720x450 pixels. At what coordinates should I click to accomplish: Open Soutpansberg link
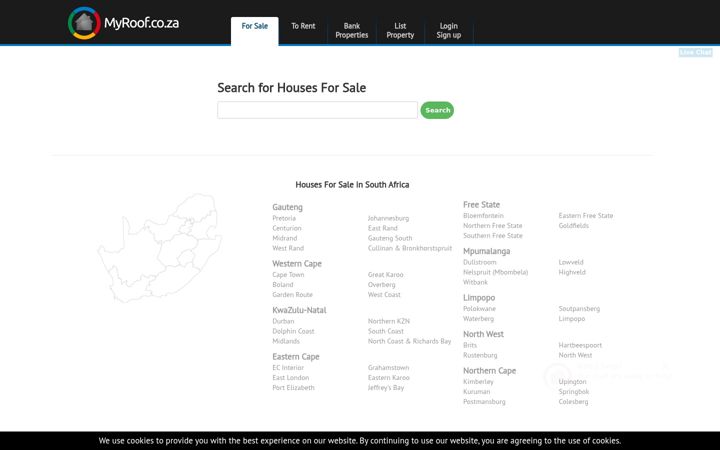click(579, 309)
